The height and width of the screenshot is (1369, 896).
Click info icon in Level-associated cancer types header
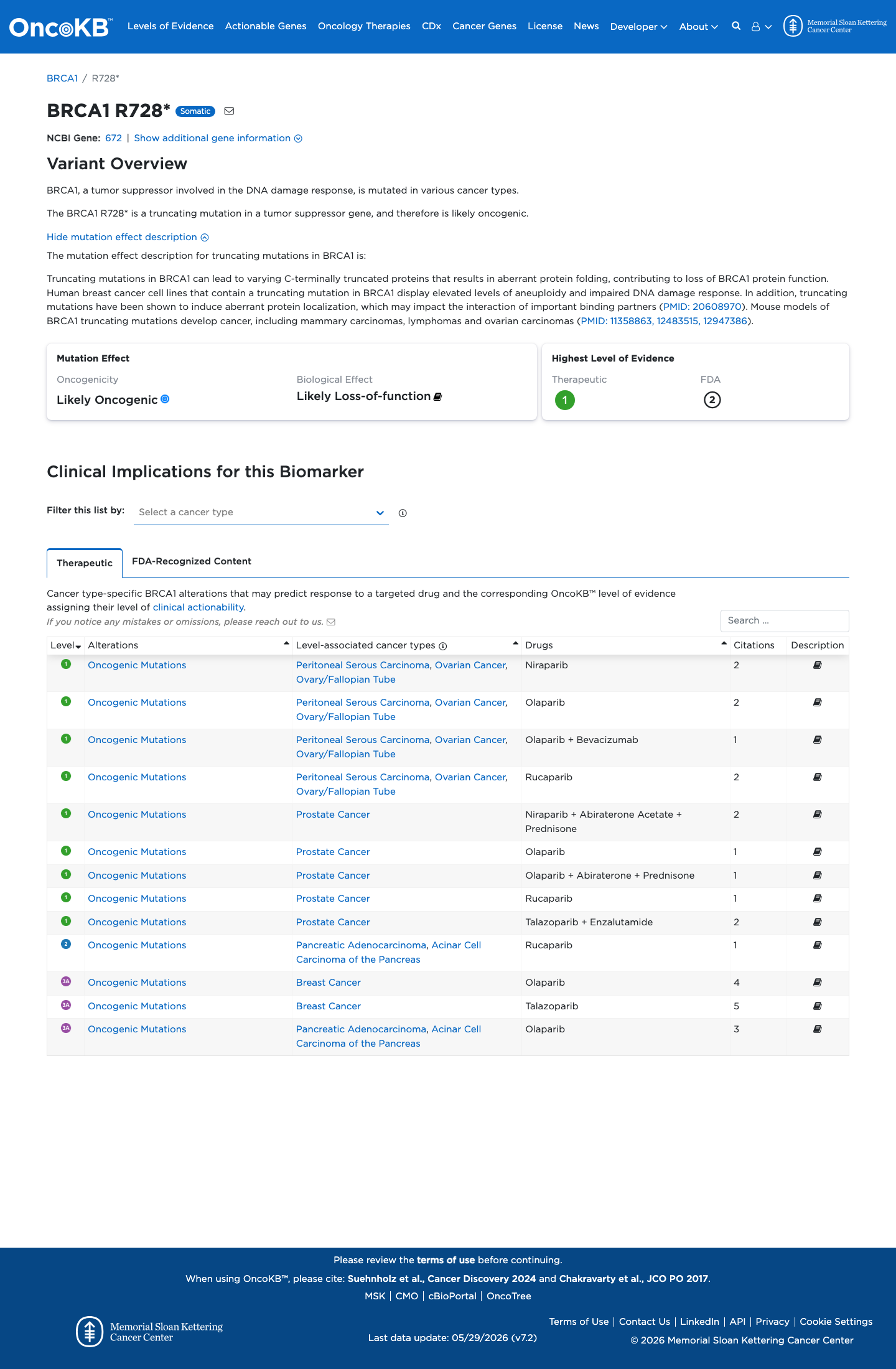click(442, 646)
